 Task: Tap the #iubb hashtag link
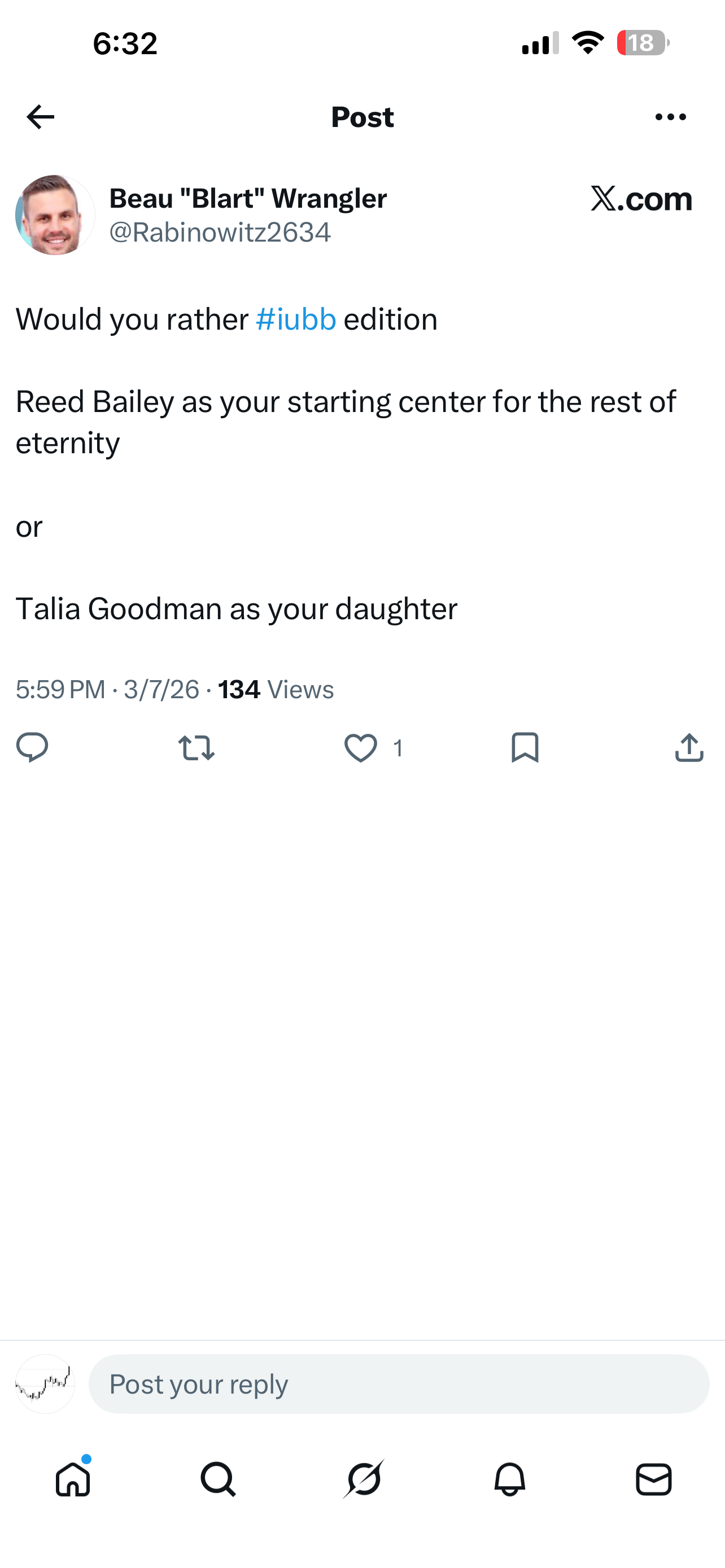pos(296,319)
